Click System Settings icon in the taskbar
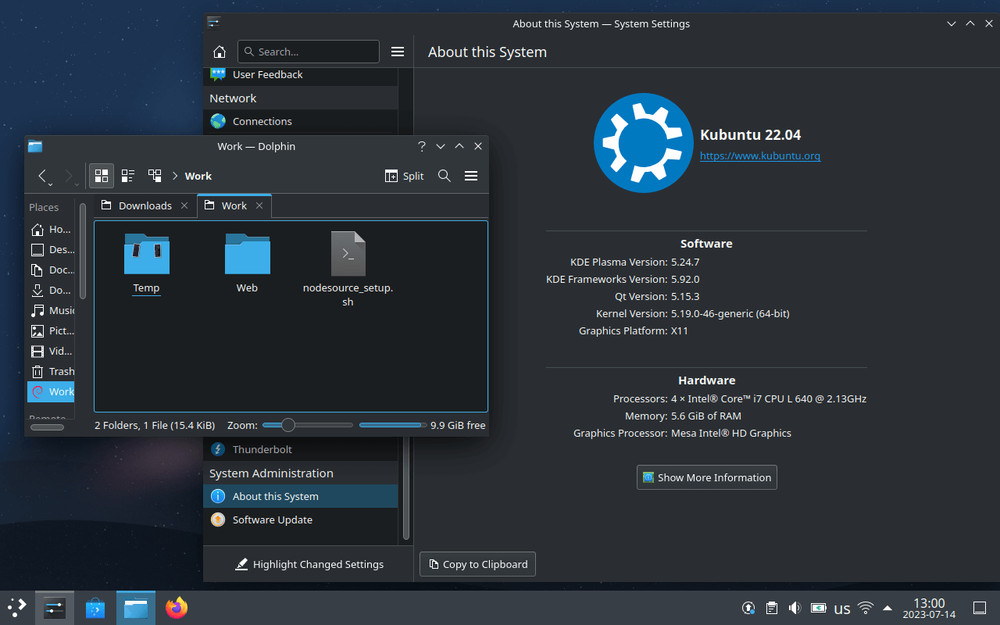The width and height of the screenshot is (1000, 625). pos(54,608)
